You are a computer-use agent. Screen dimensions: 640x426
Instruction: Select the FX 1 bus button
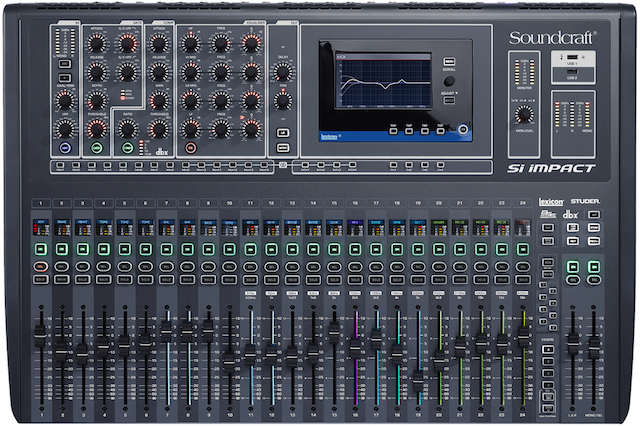(x=393, y=165)
